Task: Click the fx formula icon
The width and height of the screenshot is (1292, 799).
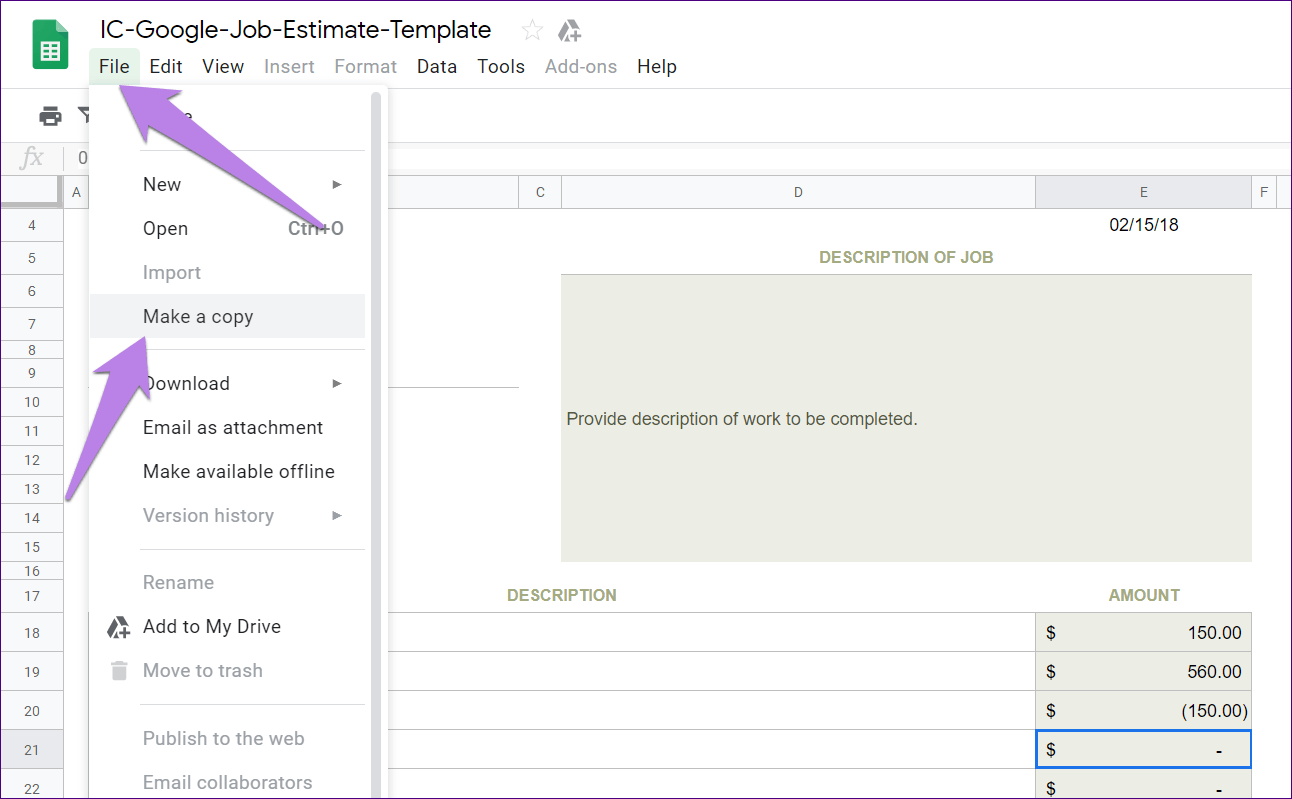Action: coord(32,158)
